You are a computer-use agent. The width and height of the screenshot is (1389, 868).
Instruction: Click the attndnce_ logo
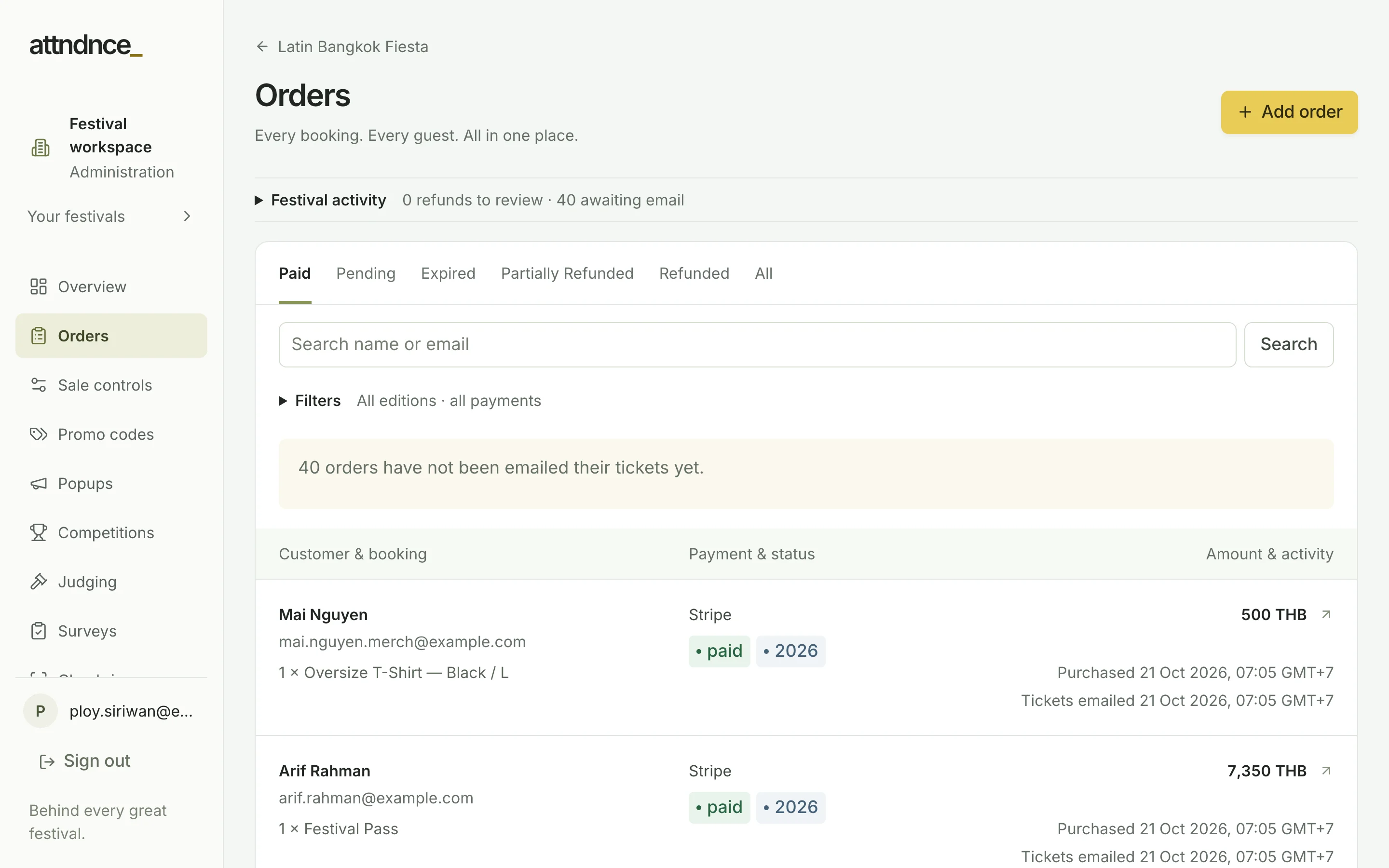pos(86,45)
